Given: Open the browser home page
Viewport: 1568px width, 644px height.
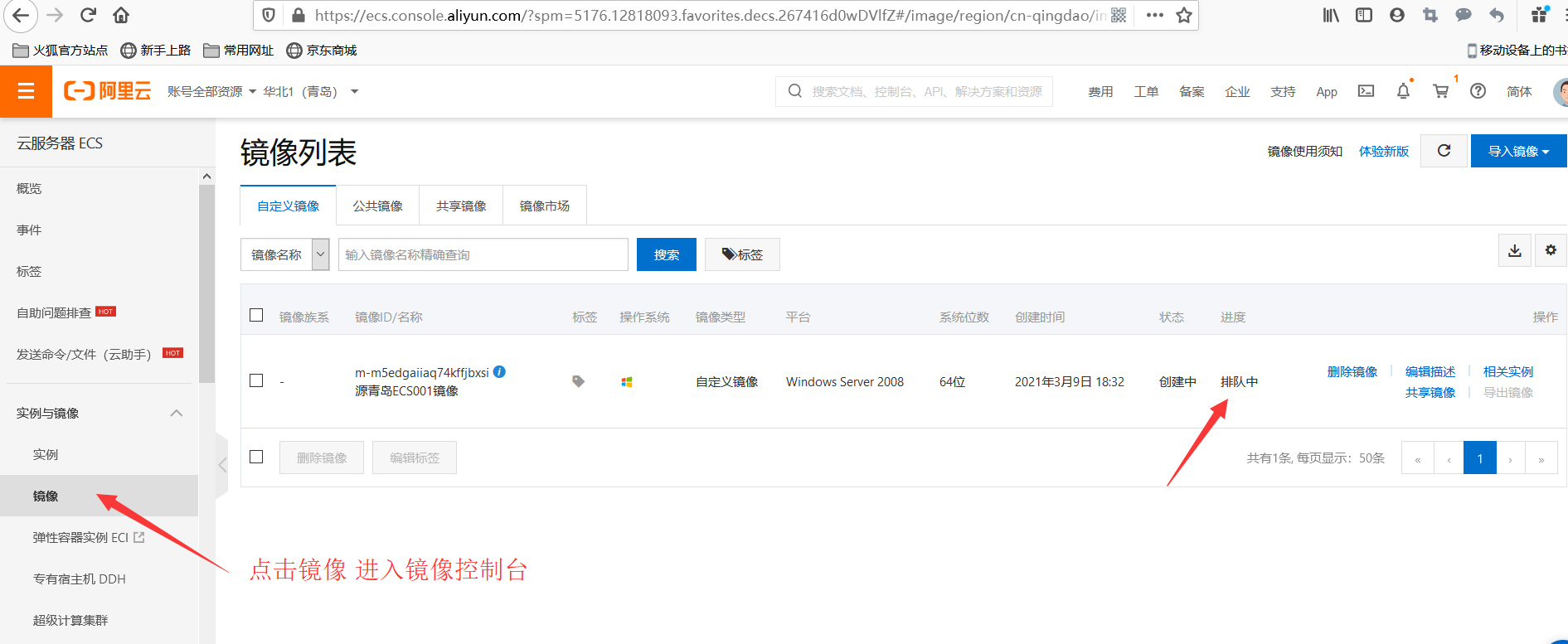Looking at the screenshot, I should coord(121,15).
